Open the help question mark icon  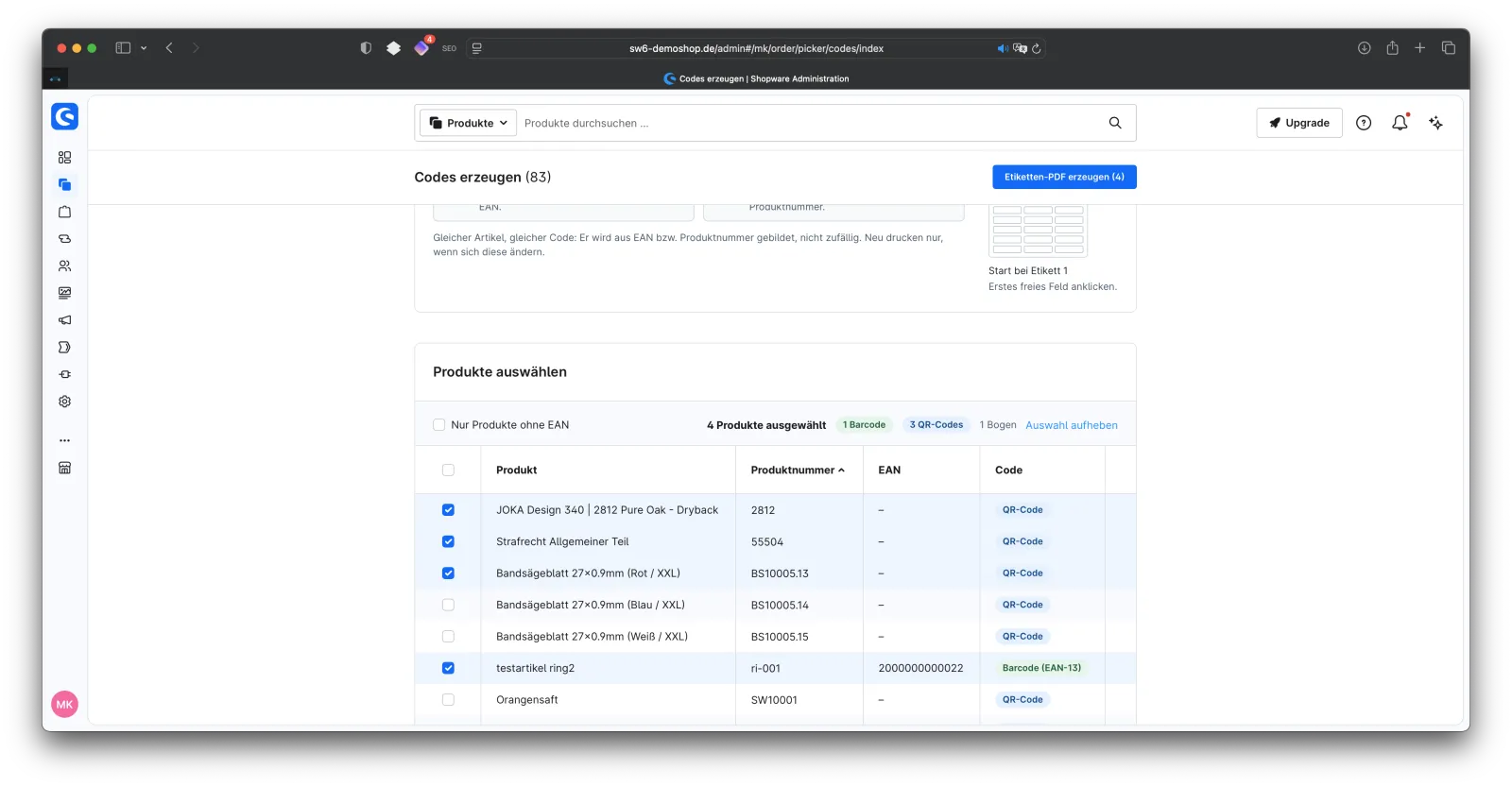[1364, 123]
